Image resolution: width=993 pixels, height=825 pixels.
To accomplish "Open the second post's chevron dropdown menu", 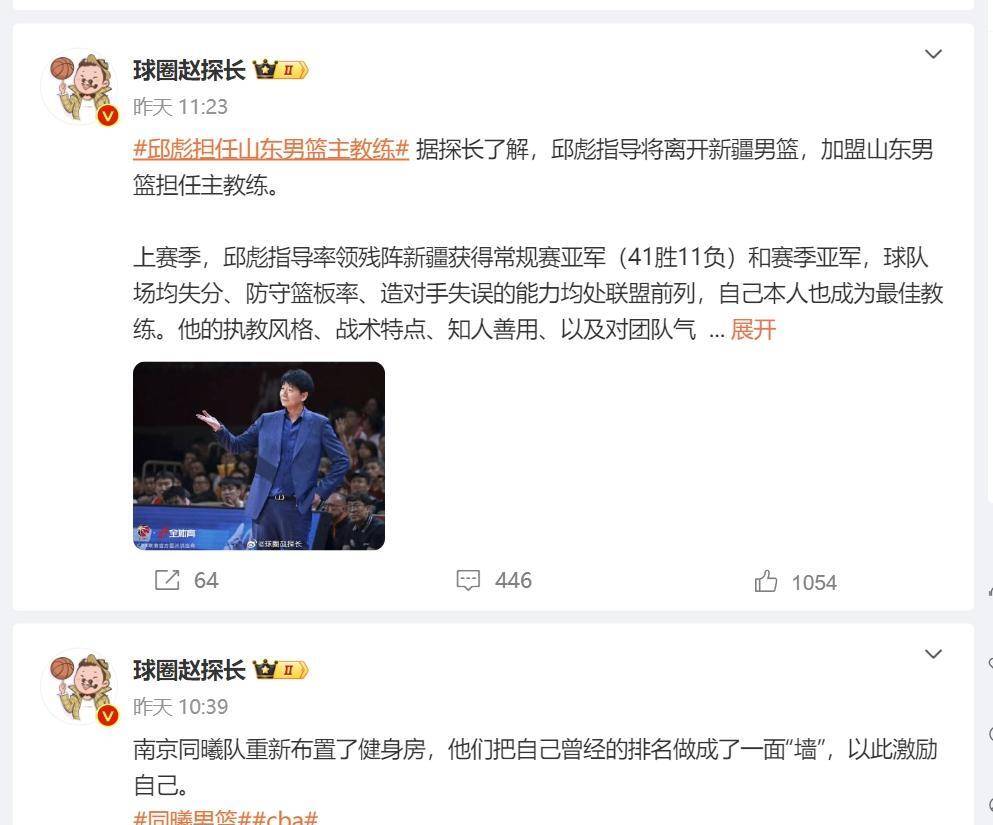I will [933, 653].
